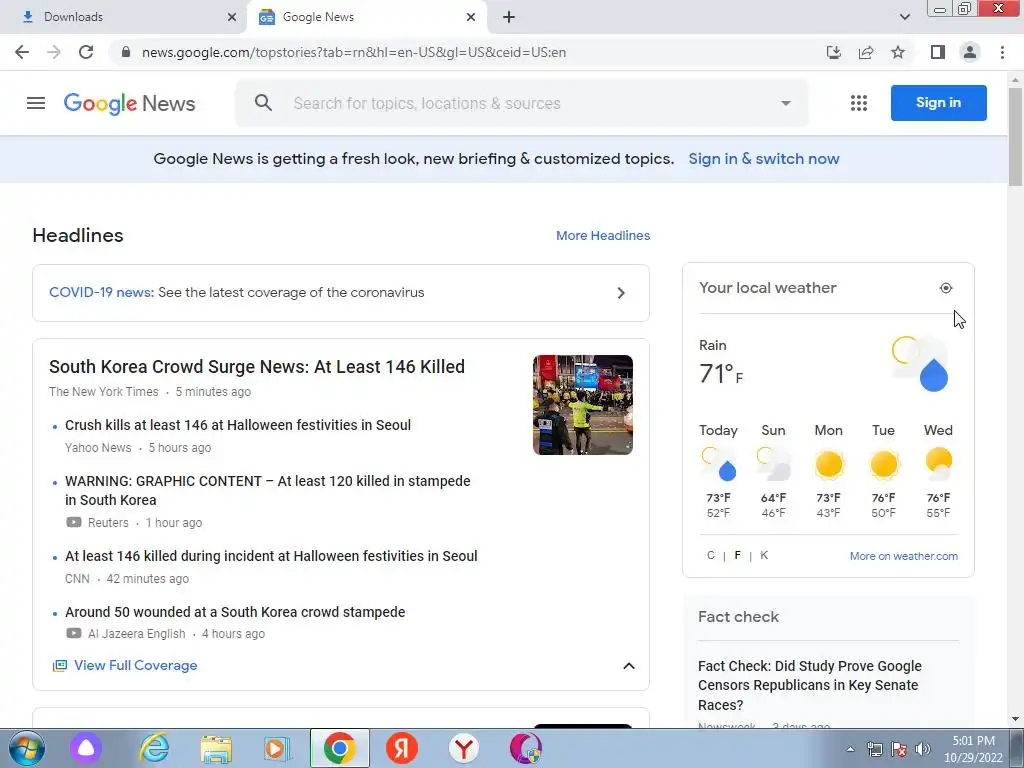Go back to the previous page
Viewport: 1024px width, 768px height.
pos(22,52)
